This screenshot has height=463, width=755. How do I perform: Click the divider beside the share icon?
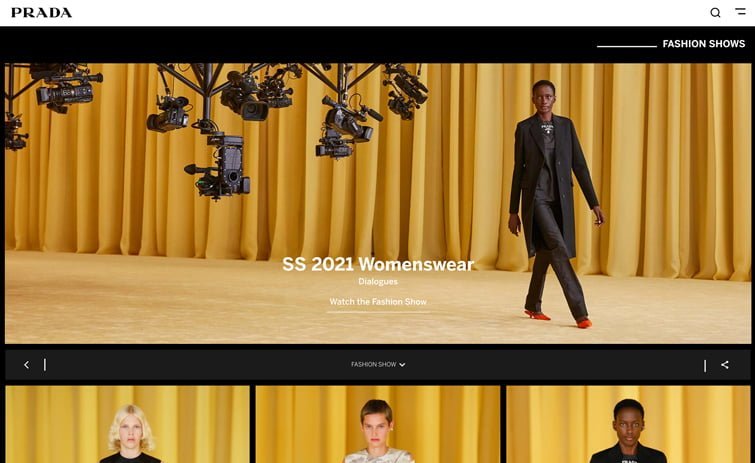pyautogui.click(x=705, y=365)
